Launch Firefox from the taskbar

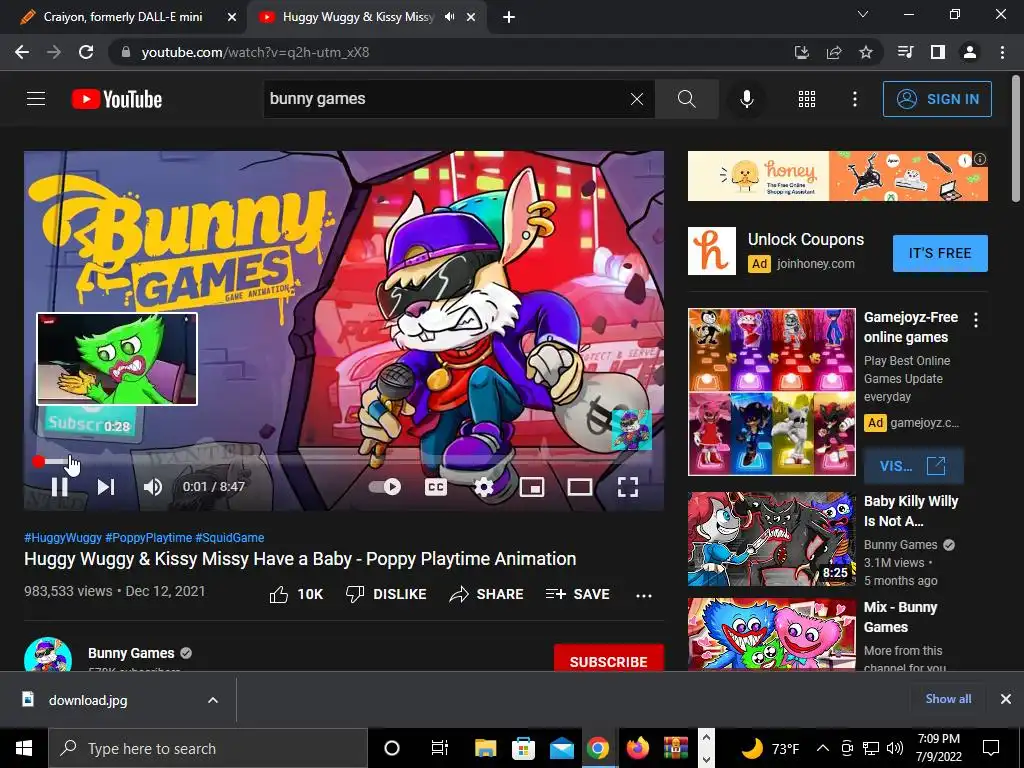click(x=637, y=748)
